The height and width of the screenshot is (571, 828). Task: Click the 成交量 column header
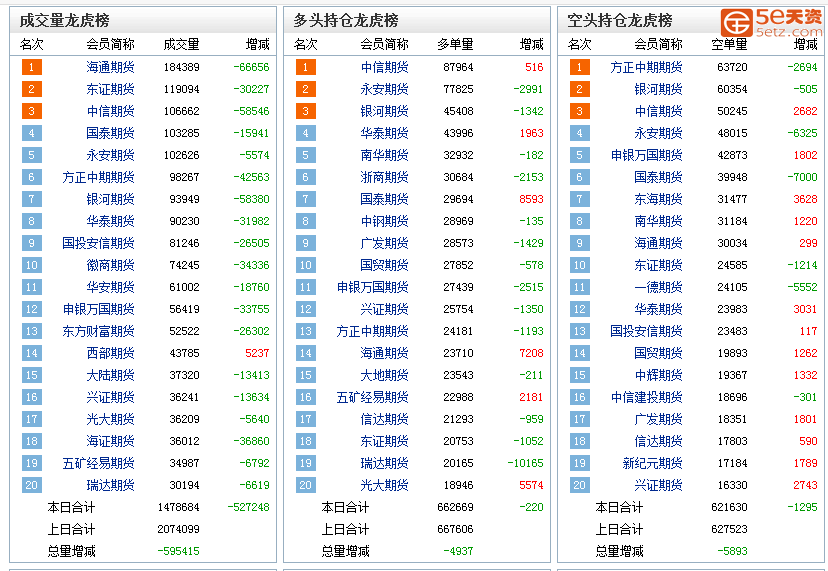coord(181,44)
